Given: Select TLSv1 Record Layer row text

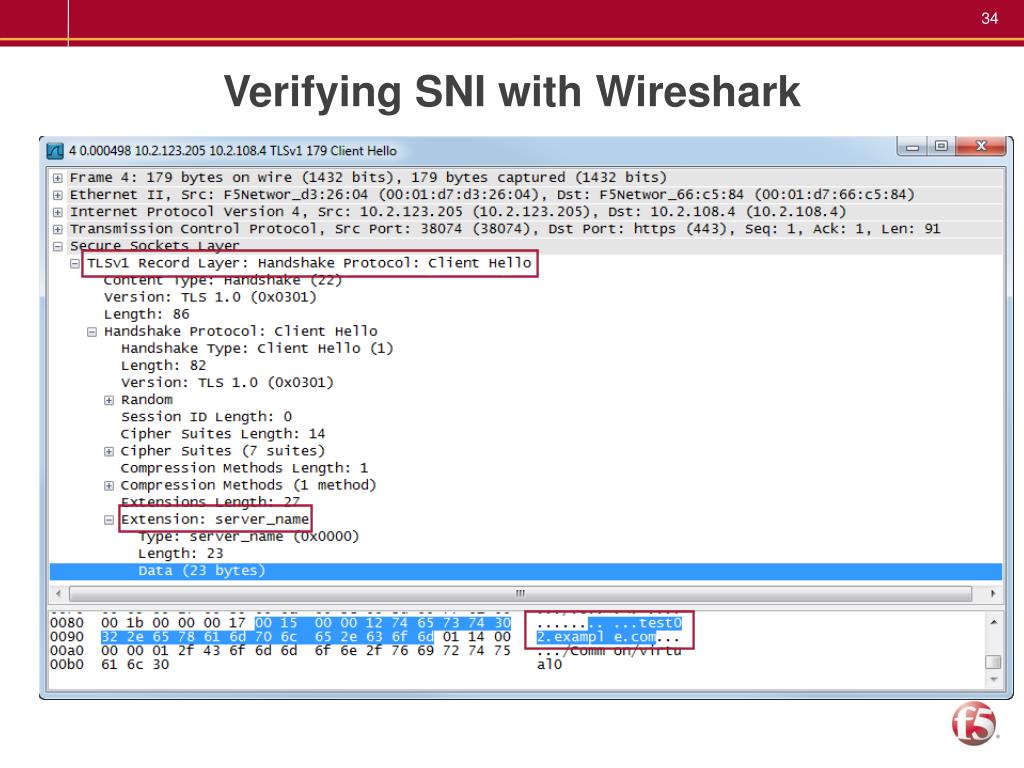Looking at the screenshot, I should (x=310, y=263).
